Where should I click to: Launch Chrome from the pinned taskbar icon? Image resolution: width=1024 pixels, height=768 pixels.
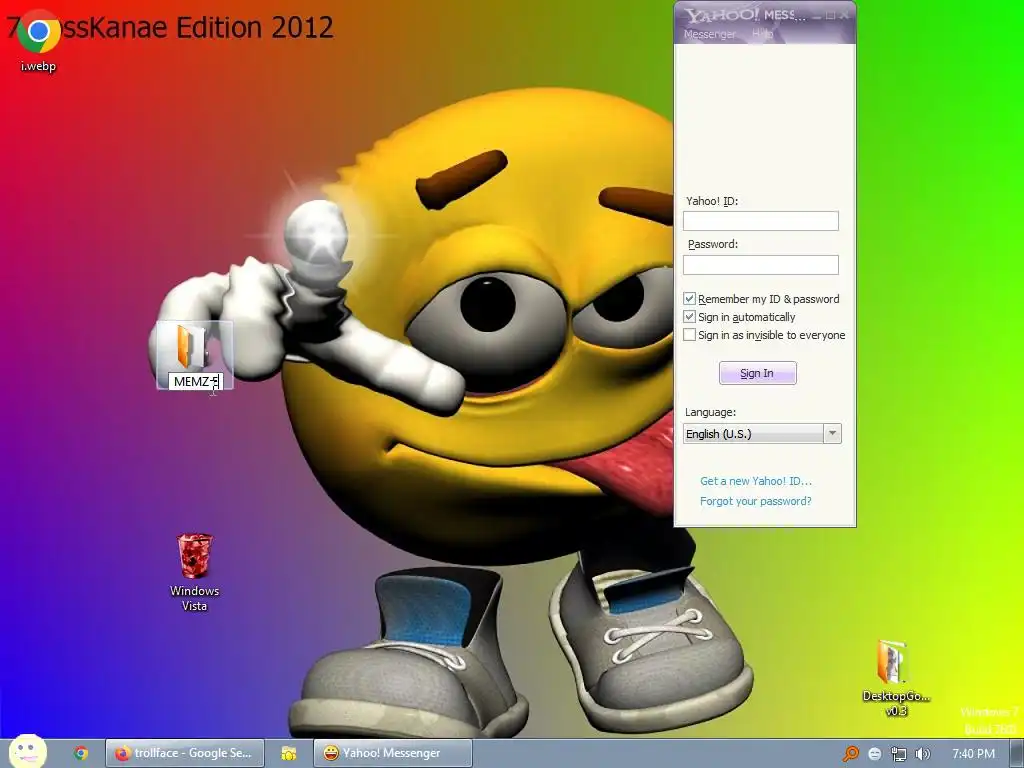click(x=81, y=753)
